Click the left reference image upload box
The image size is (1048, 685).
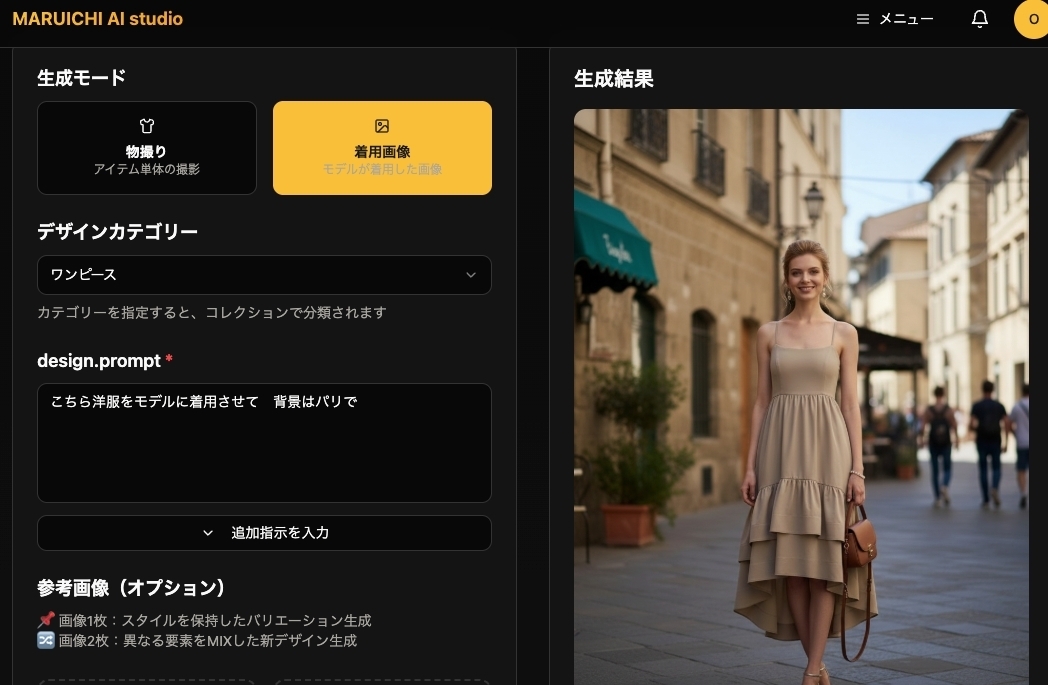pyautogui.click(x=147, y=682)
